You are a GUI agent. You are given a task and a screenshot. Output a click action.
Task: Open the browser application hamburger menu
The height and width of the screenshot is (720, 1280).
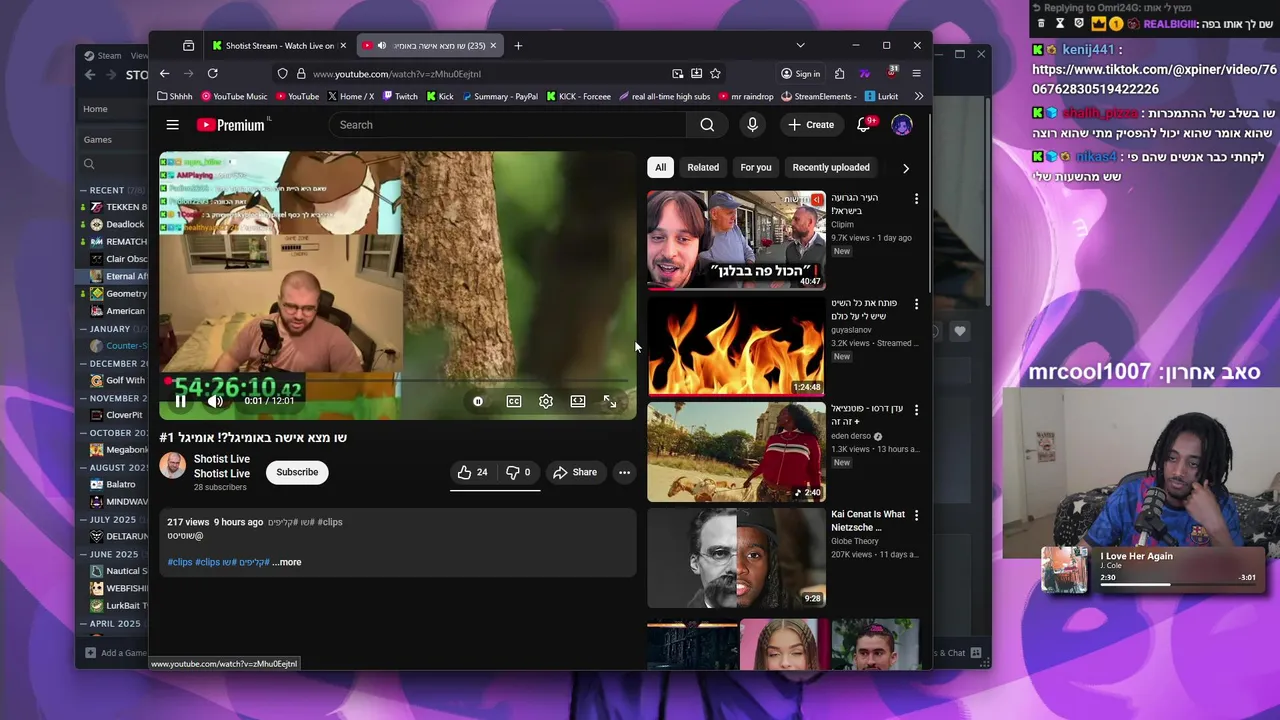click(916, 73)
